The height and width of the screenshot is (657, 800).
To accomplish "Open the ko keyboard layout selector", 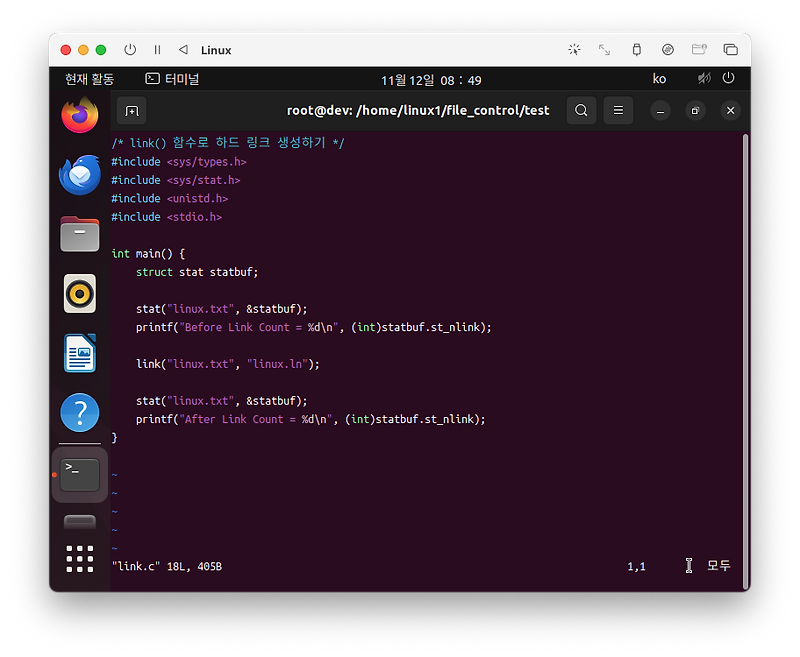I will pyautogui.click(x=659, y=78).
